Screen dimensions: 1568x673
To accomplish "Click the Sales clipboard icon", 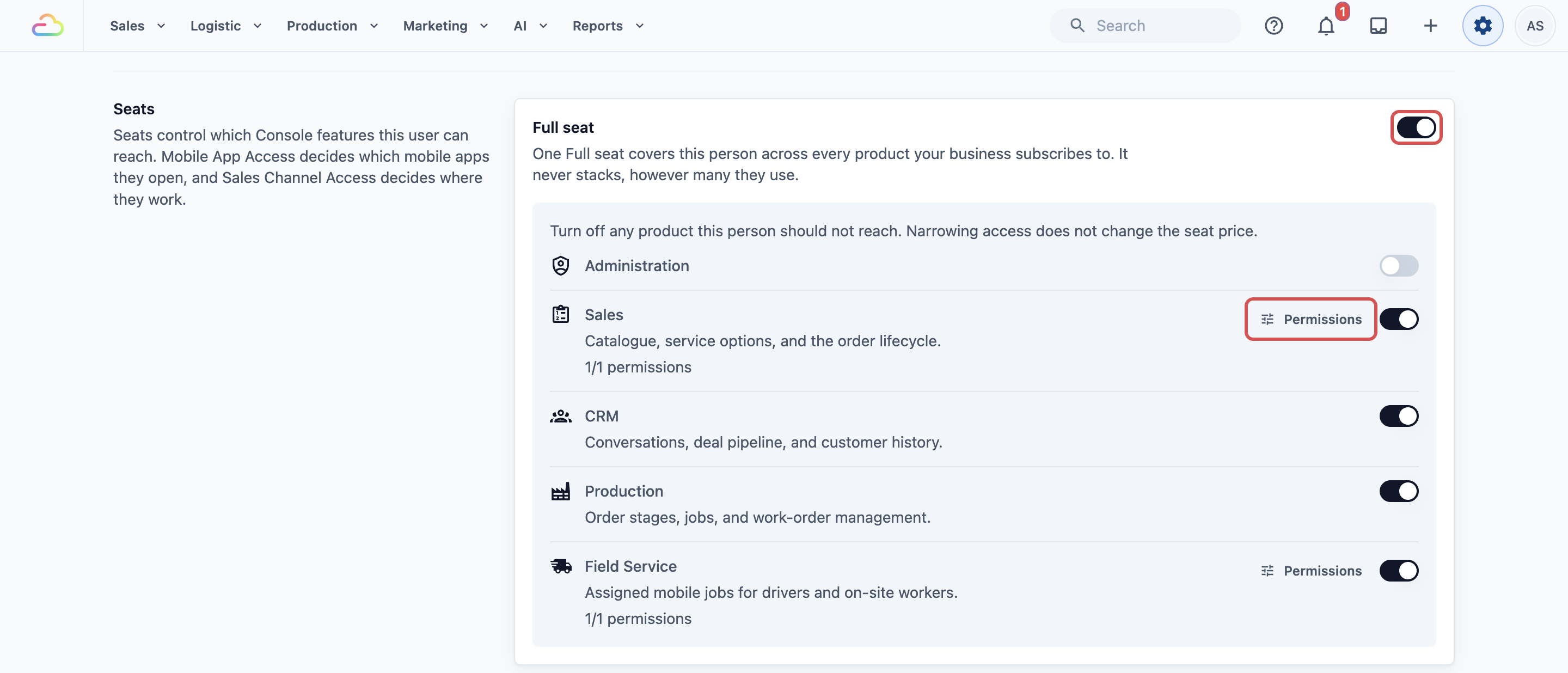I will (560, 315).
